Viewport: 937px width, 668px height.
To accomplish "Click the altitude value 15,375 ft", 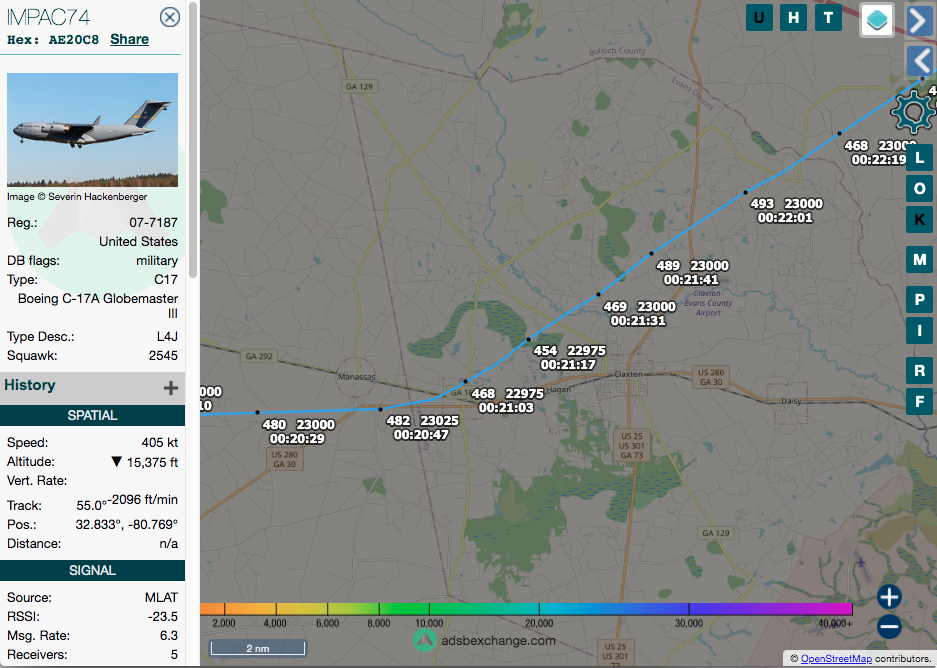I will coord(152,462).
